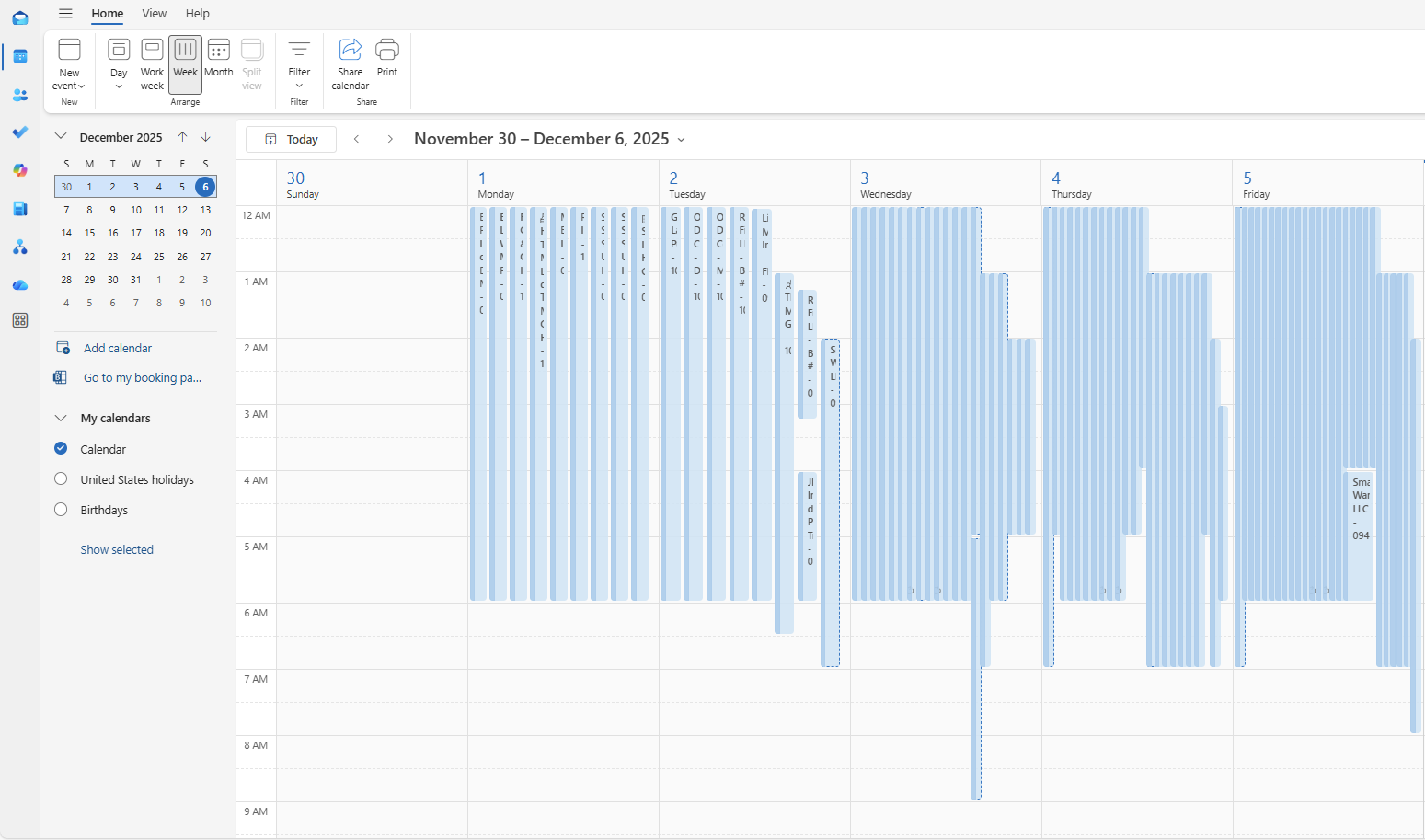The image size is (1425, 840).
Task: Go to previous month with up arrow
Action: coord(182,137)
